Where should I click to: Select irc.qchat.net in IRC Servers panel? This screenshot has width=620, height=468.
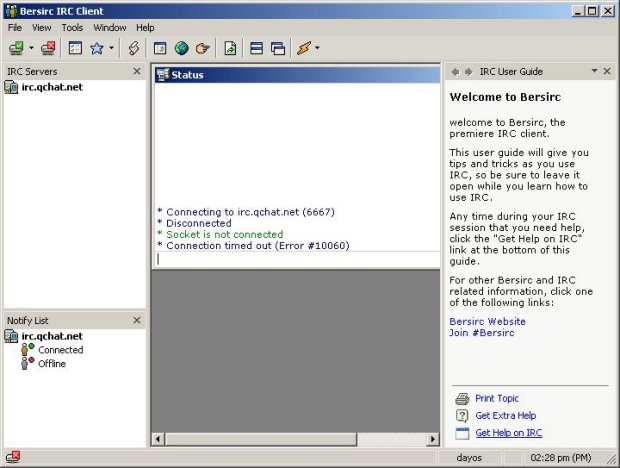click(51, 87)
